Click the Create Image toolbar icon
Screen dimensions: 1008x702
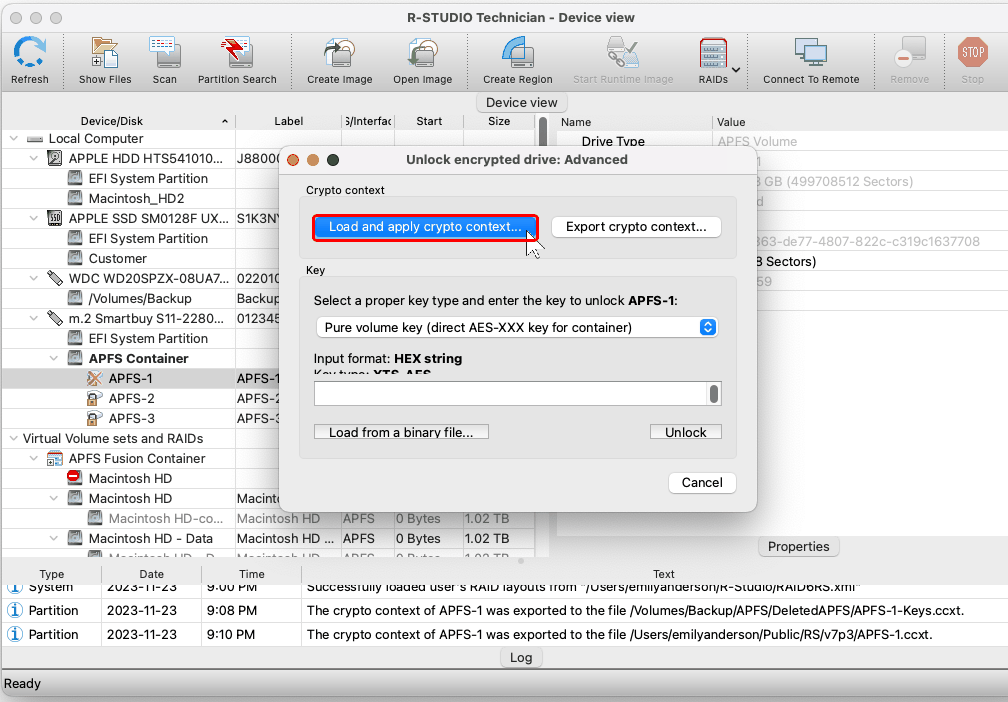pyautogui.click(x=339, y=53)
